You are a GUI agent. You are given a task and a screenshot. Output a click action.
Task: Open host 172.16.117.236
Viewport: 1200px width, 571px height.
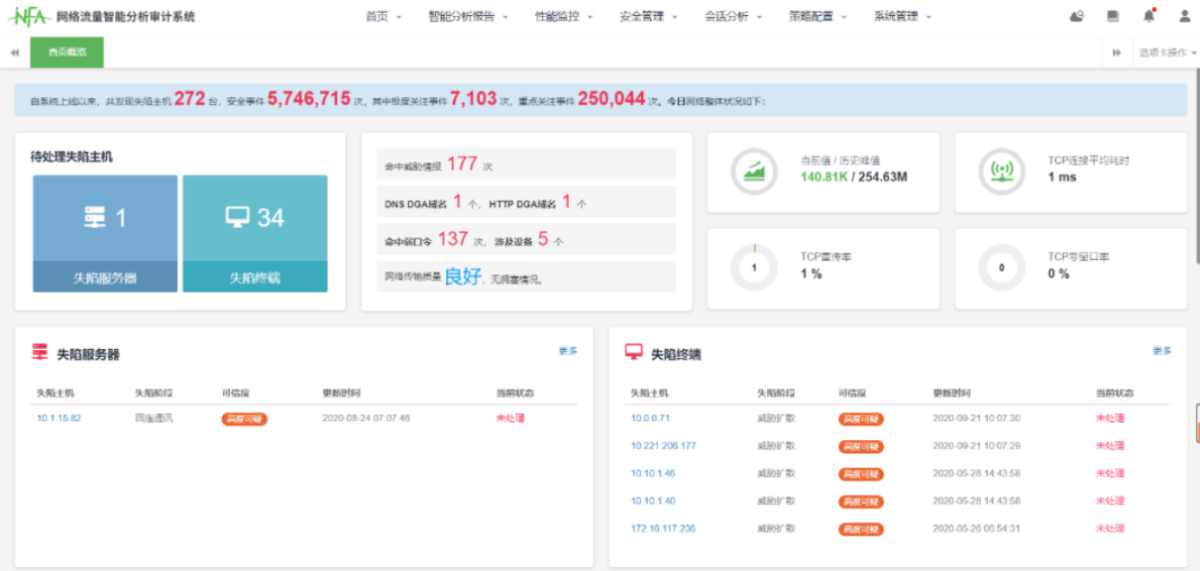[x=663, y=528]
